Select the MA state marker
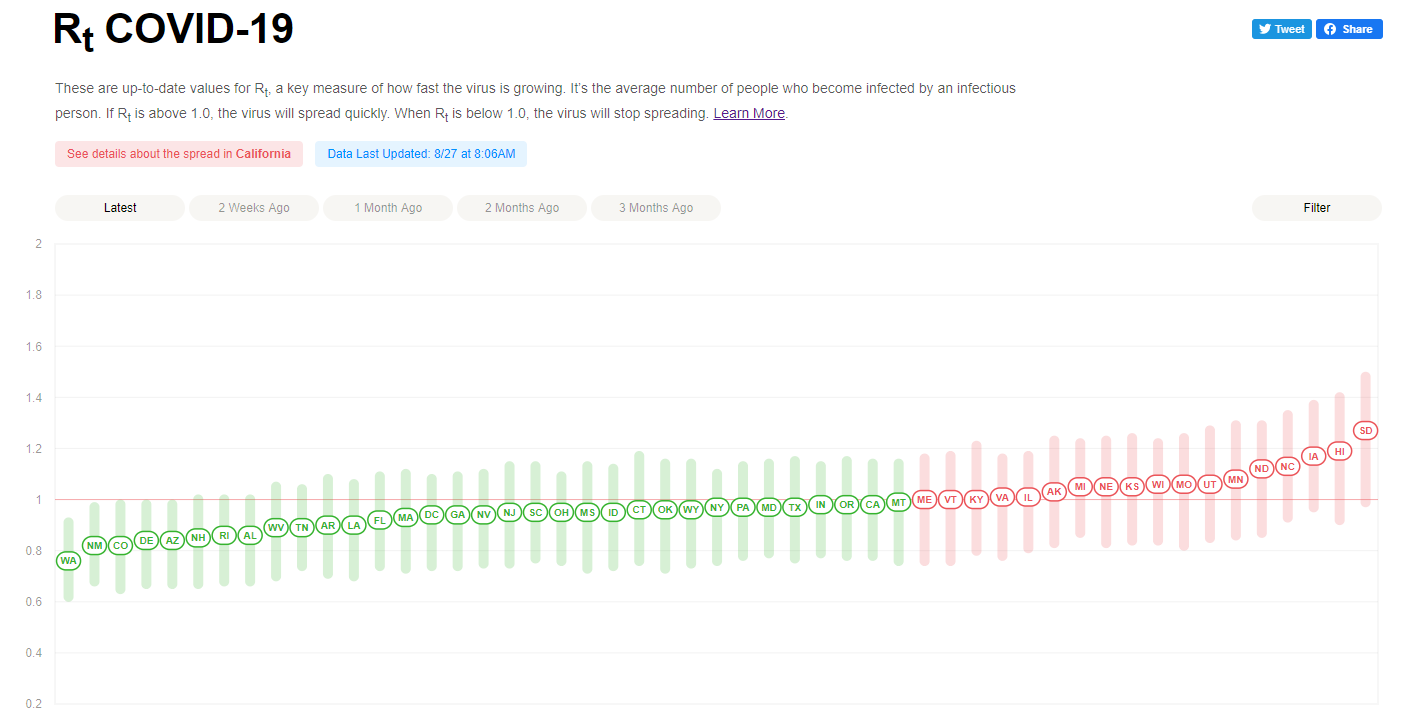1402x719 pixels. [405, 517]
